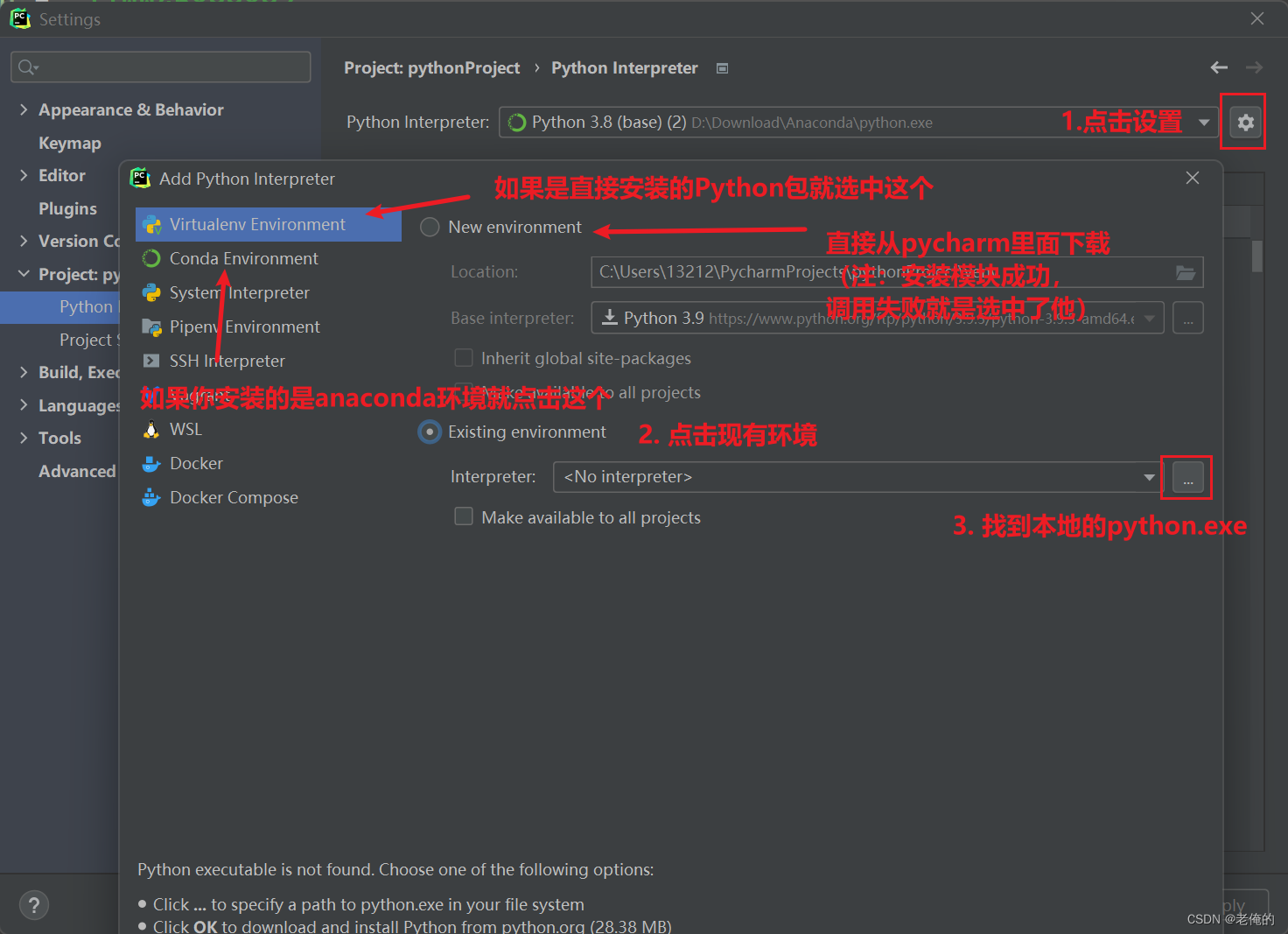Click the folder browse icon in Location
The width and height of the screenshot is (1288, 934).
pyautogui.click(x=1186, y=272)
